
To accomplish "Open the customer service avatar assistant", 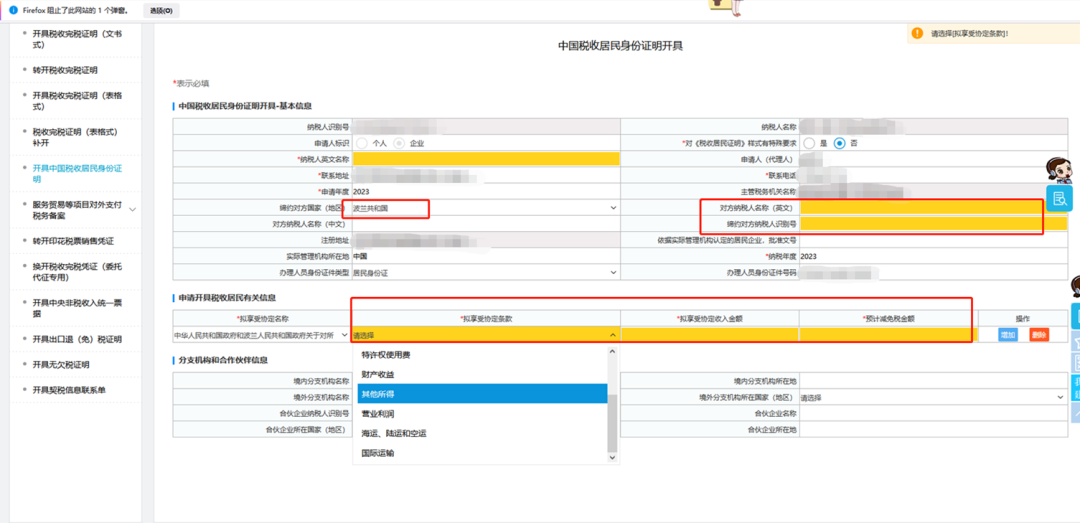I will pos(1059,171).
